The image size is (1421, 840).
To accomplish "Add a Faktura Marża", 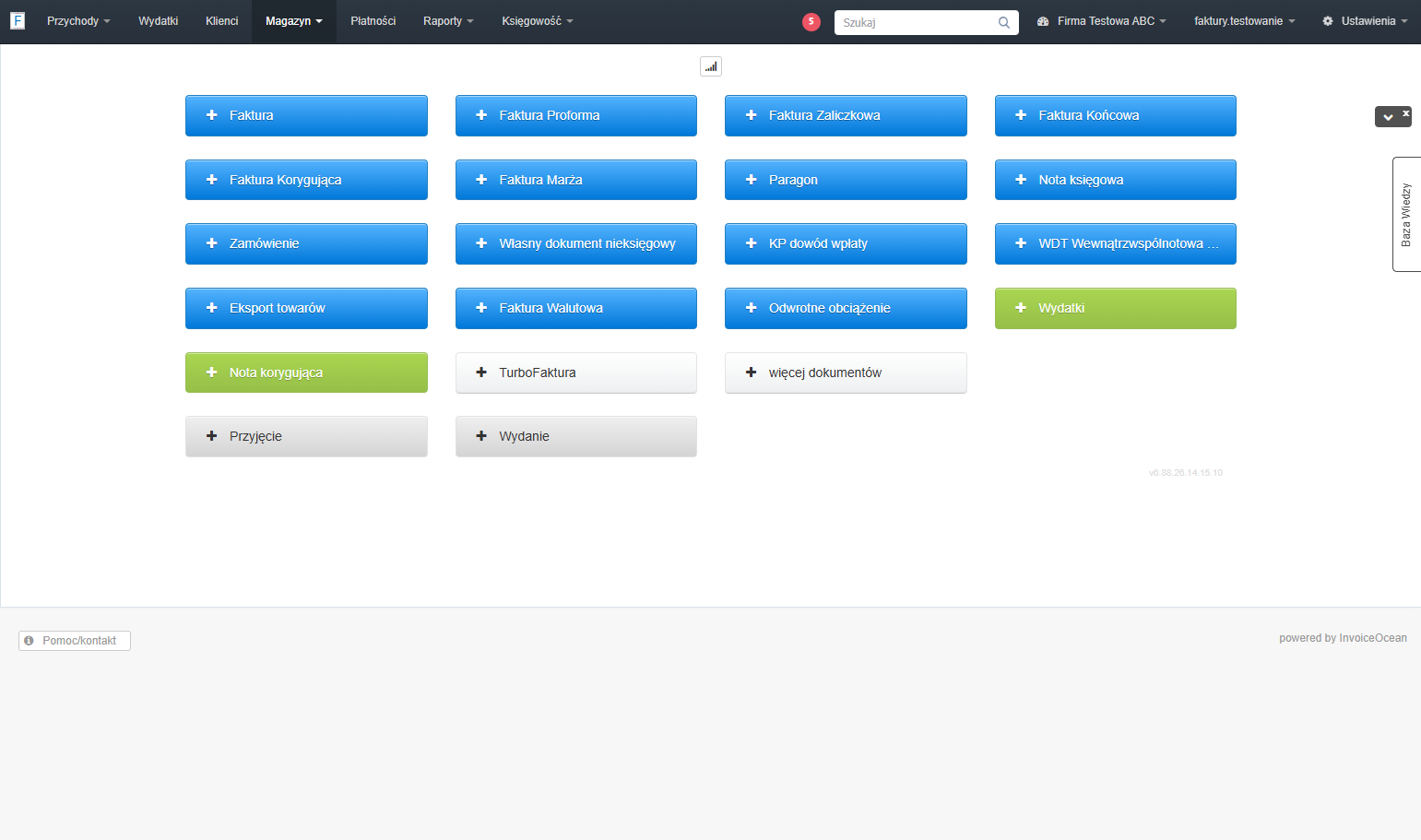I will [576, 180].
